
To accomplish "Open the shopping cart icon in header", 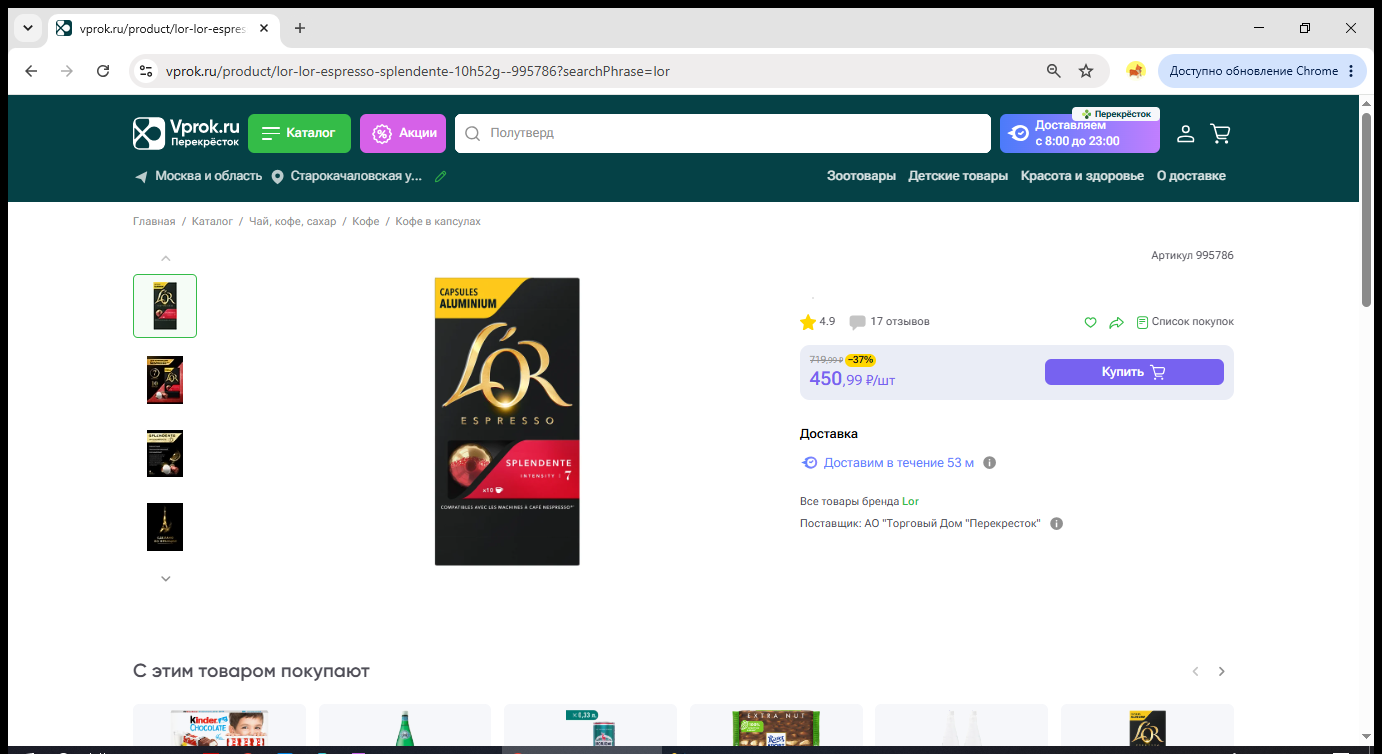I will click(x=1220, y=133).
